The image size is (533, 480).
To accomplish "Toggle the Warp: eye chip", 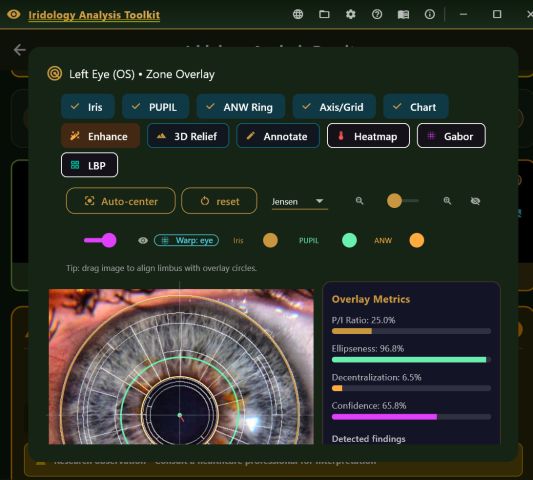I will click(186, 240).
